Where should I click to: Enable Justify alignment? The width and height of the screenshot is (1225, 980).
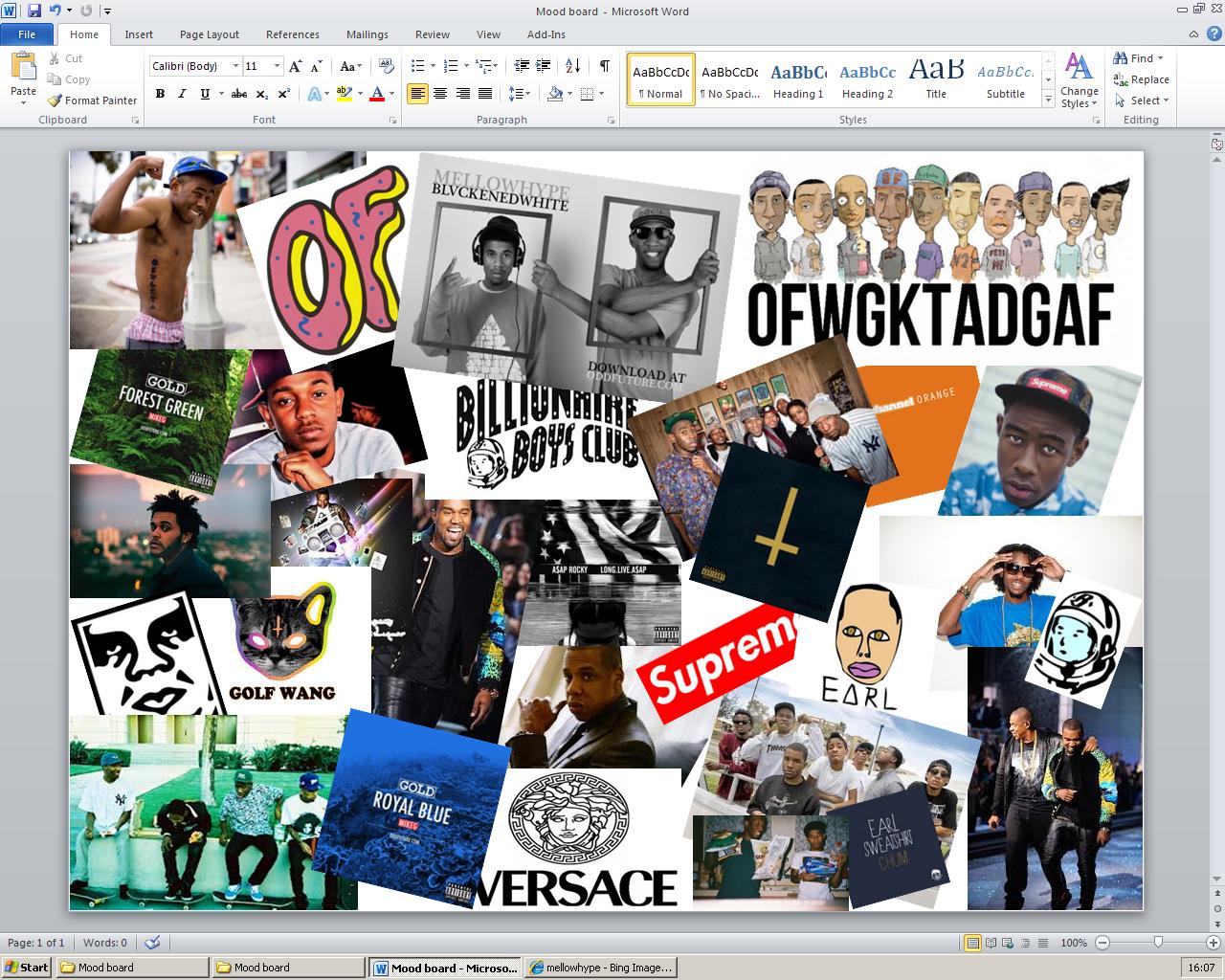point(485,94)
